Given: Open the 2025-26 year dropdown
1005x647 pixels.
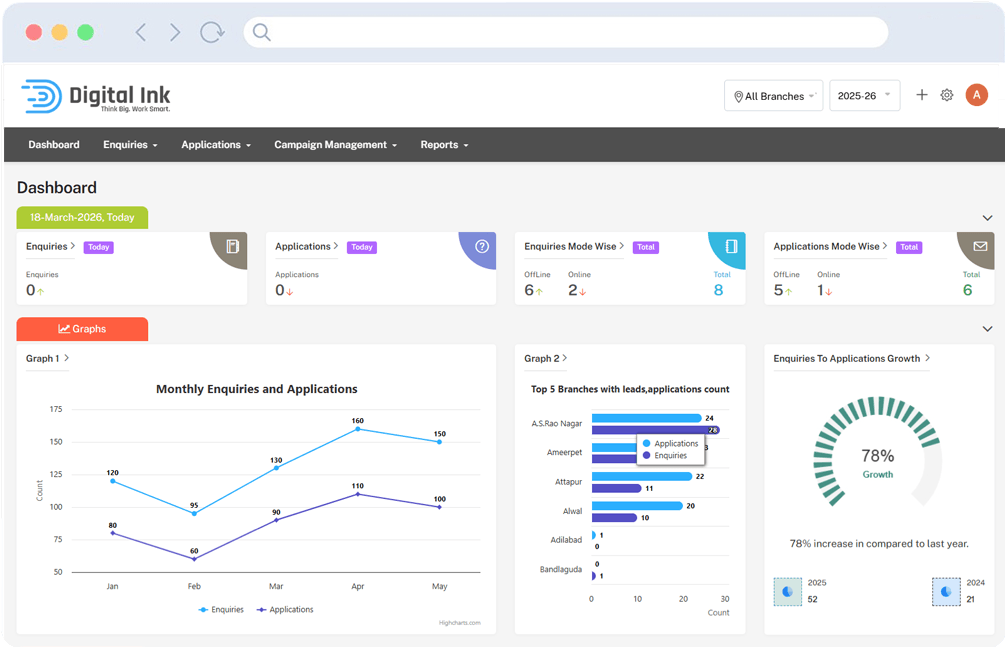Looking at the screenshot, I should pyautogui.click(x=864, y=96).
